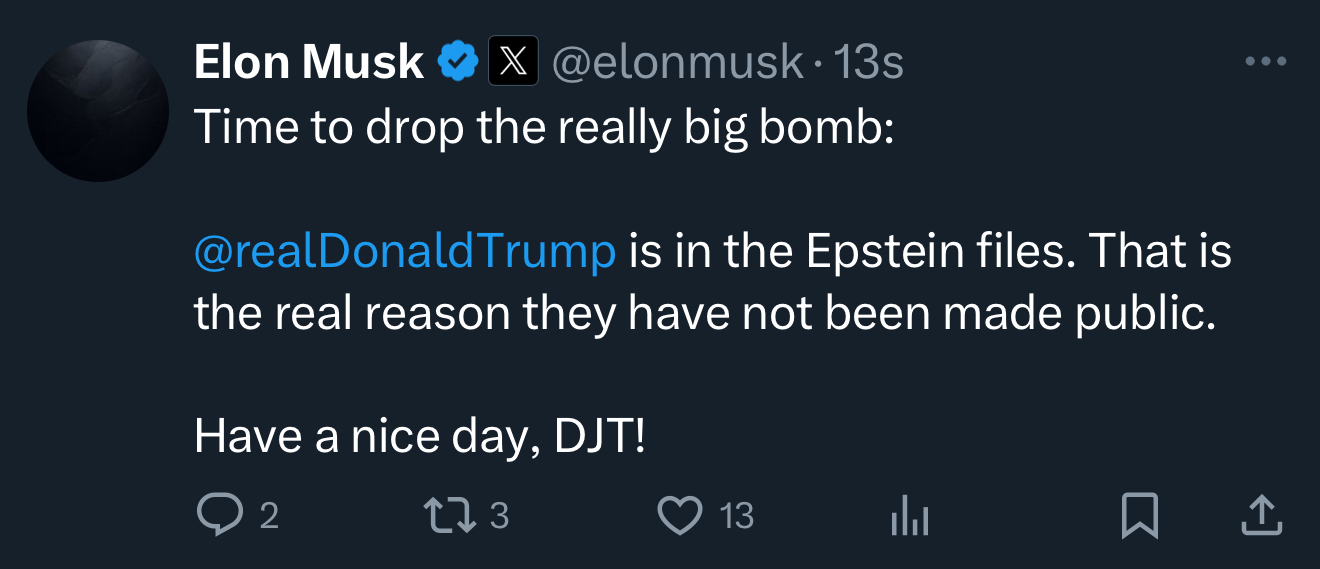
Task: Open the view analytics bar chart icon
Action: 910,517
